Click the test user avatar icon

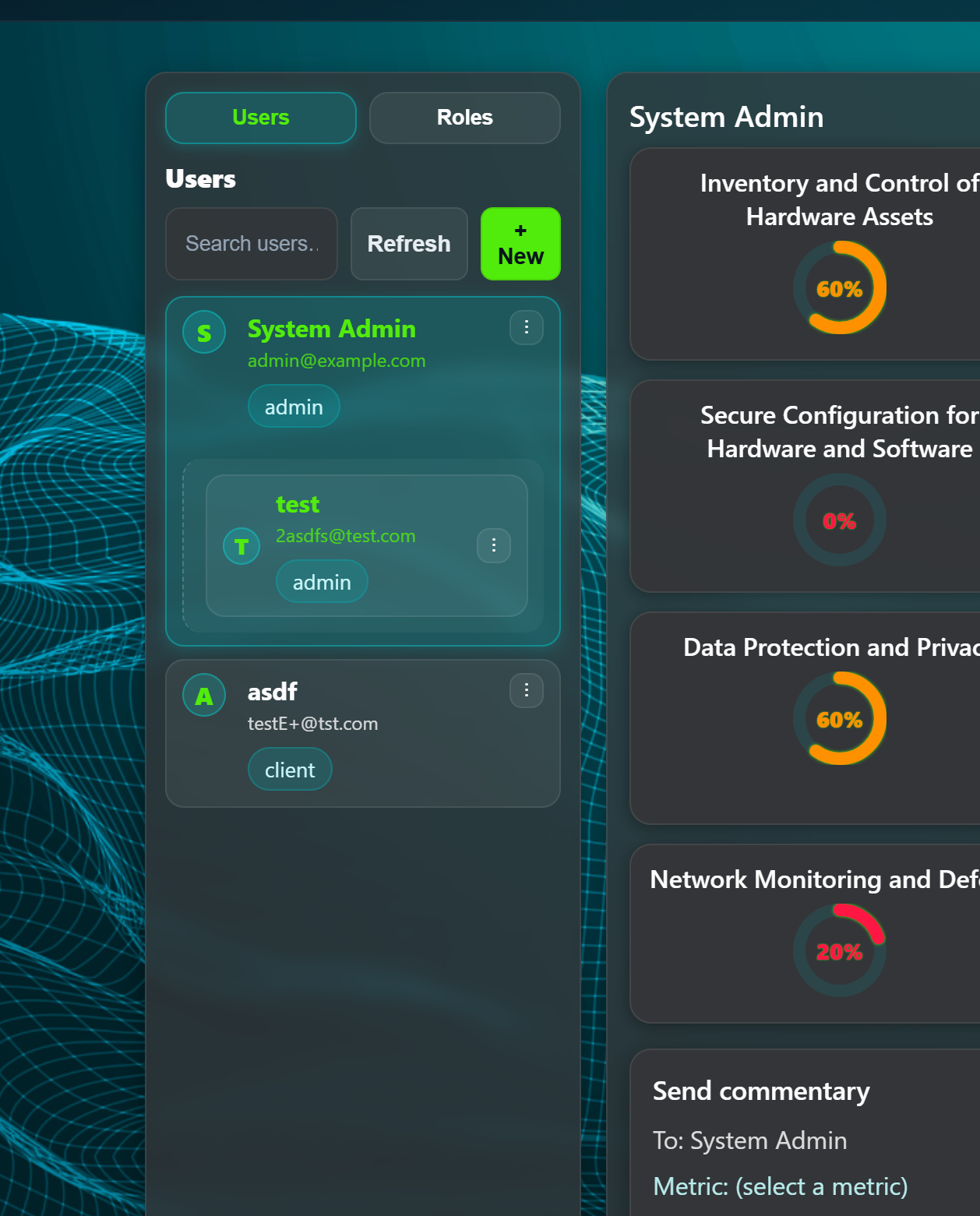(x=241, y=546)
